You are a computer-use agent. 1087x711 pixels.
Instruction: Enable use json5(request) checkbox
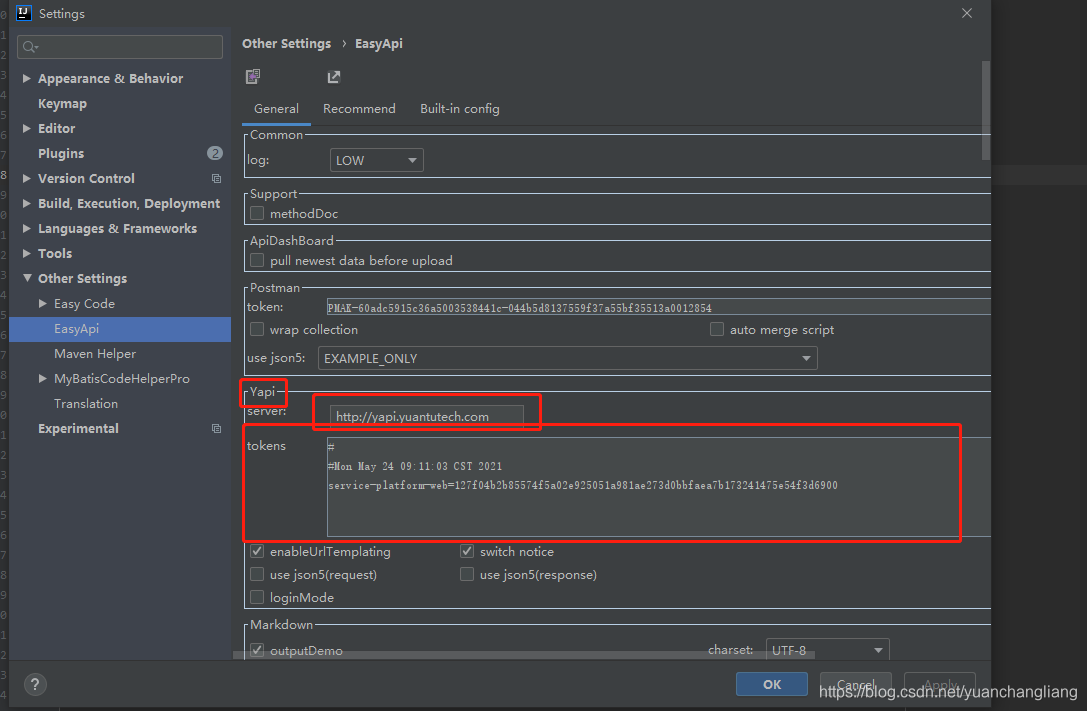click(x=257, y=574)
